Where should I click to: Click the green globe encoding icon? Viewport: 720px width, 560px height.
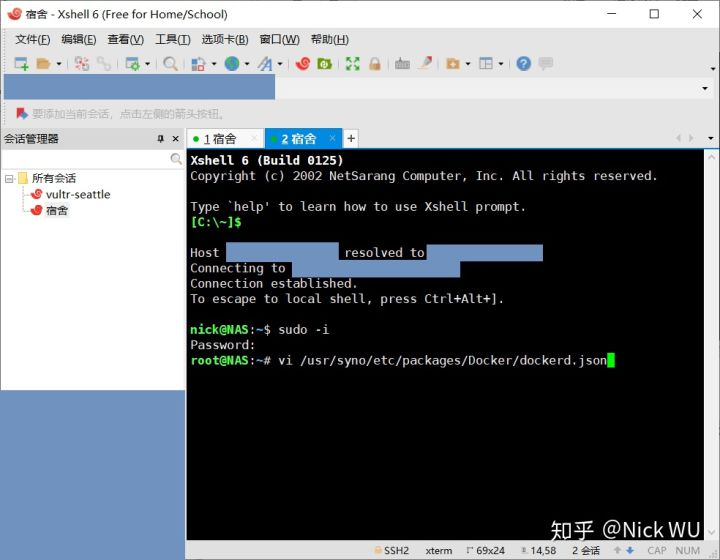(232, 63)
